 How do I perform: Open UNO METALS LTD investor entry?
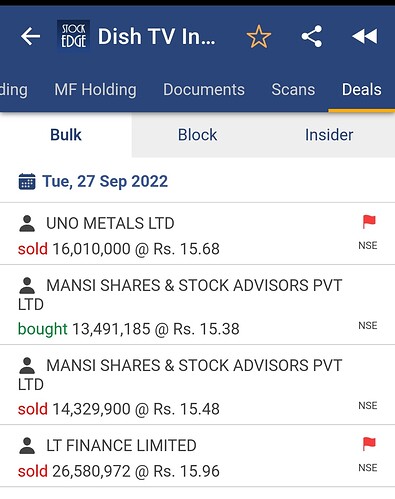point(197,234)
